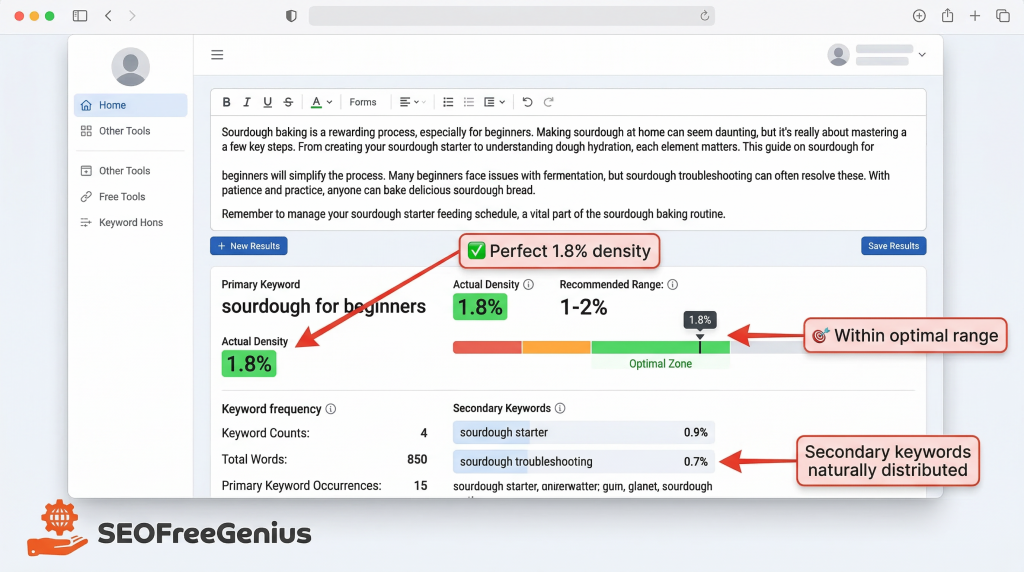Click the Primary Keyword Occurrences value 15

click(421, 486)
